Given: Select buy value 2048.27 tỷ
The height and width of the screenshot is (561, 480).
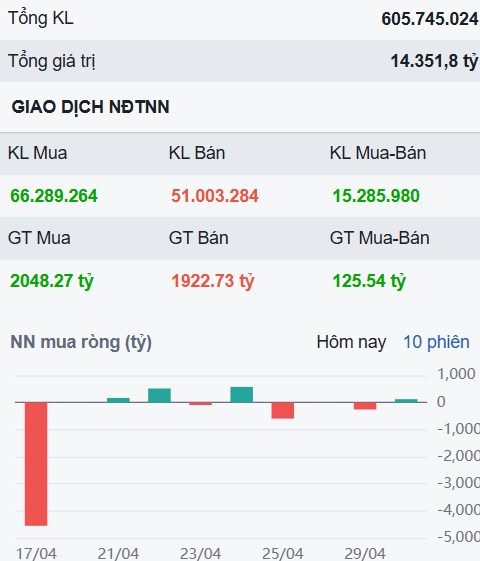Looking at the screenshot, I should coord(52,281).
